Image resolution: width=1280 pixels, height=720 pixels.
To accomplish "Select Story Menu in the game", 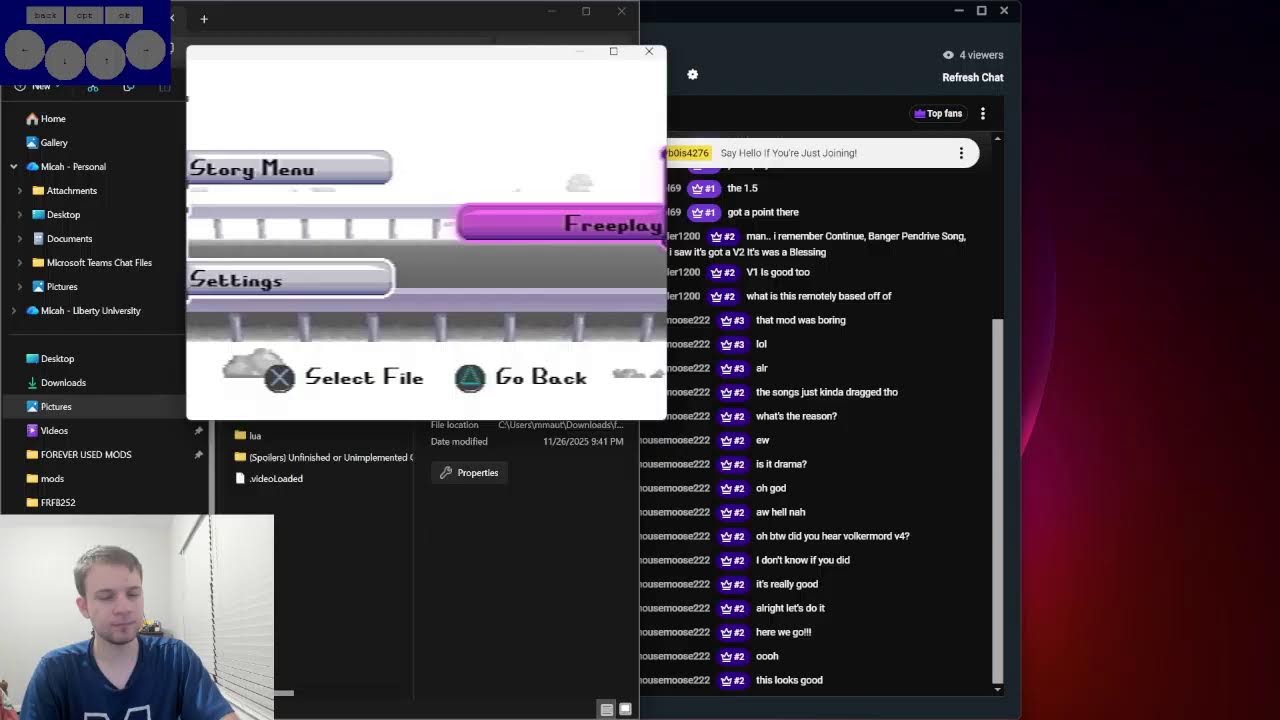I will click(x=289, y=168).
